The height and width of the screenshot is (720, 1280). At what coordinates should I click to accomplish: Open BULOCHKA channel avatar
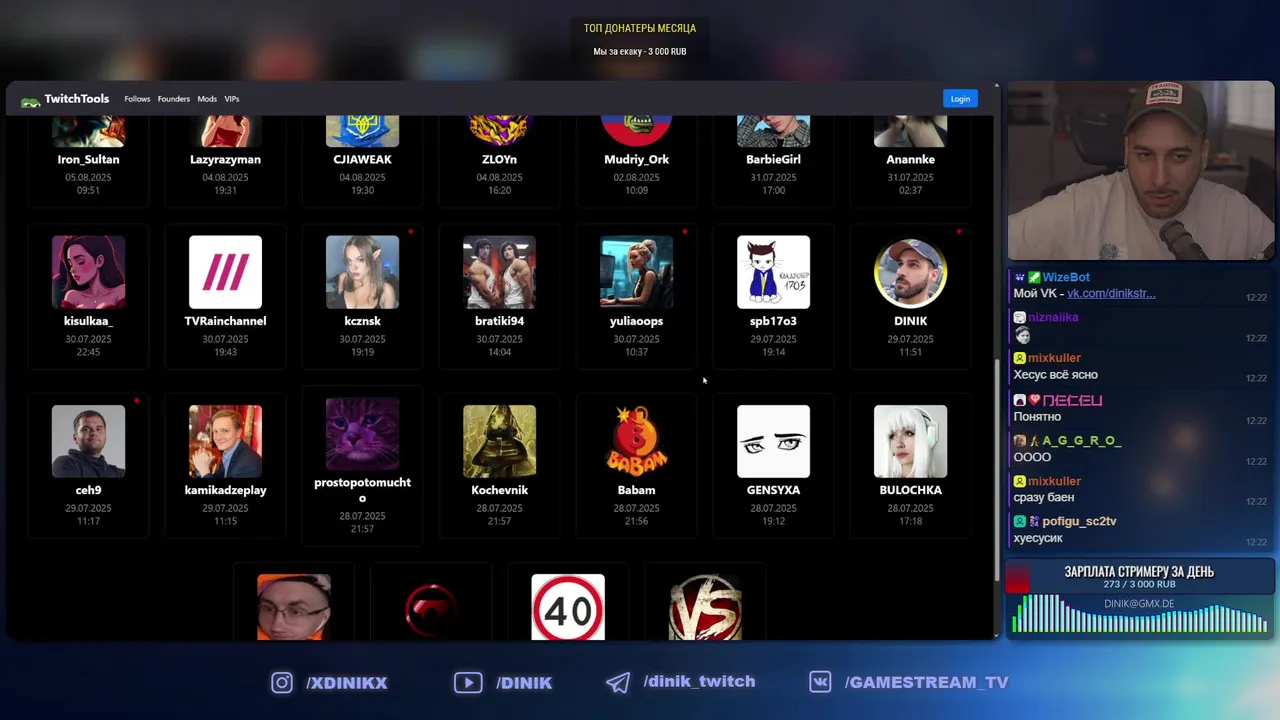pos(910,441)
